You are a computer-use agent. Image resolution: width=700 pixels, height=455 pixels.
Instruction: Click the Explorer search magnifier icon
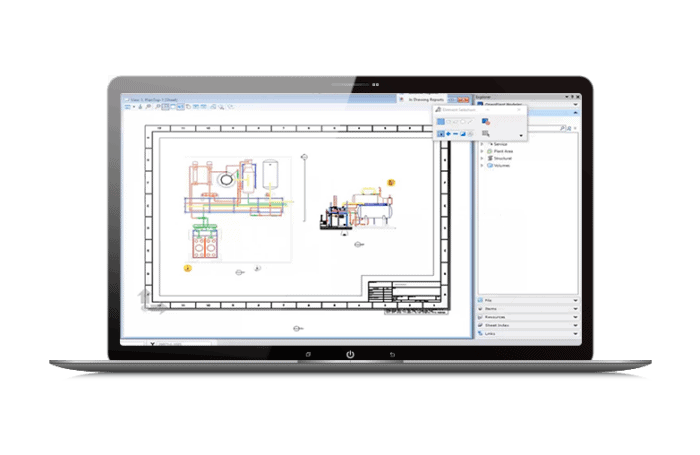562,128
